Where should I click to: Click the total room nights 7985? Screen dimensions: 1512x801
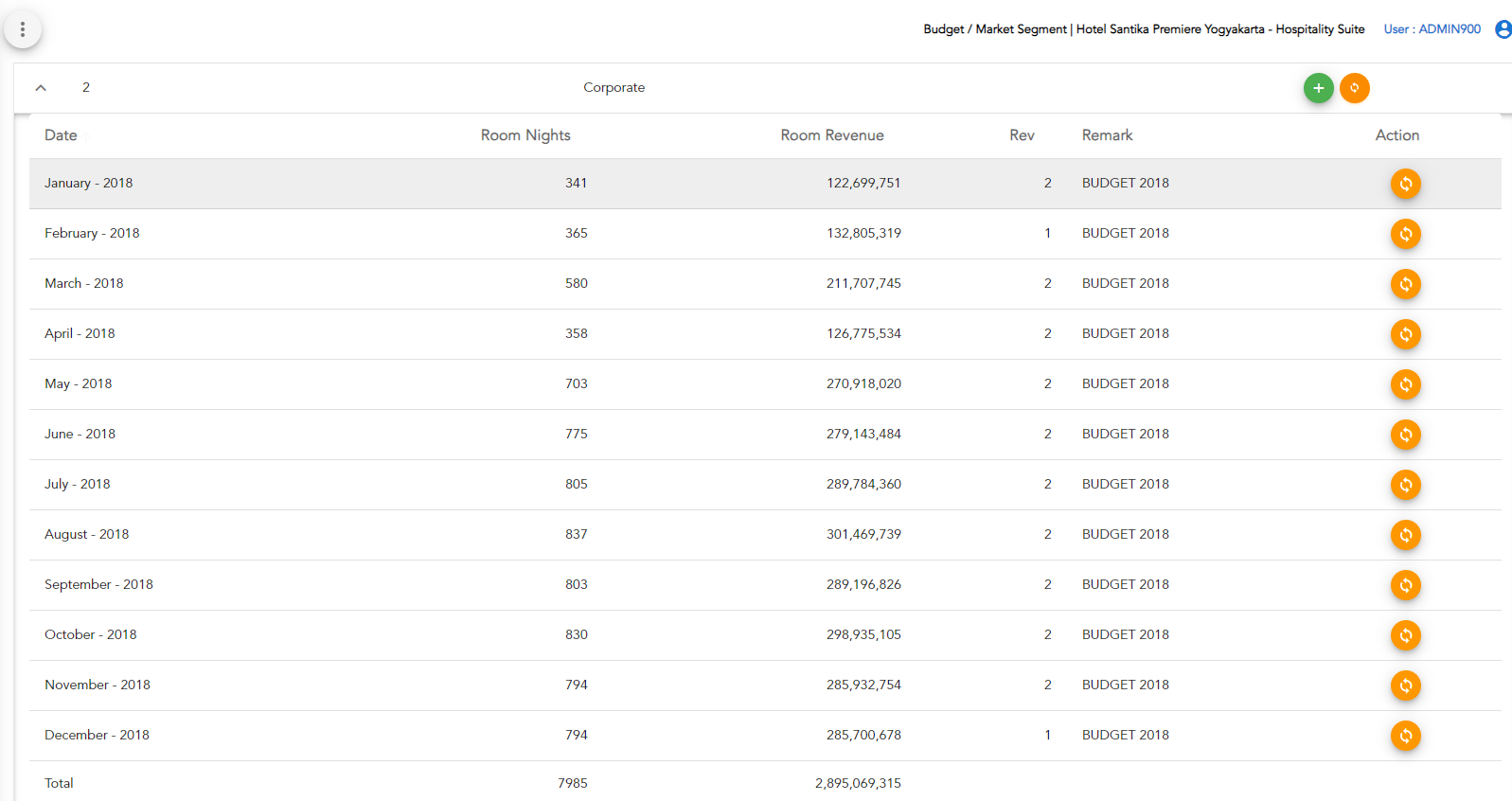(572, 783)
